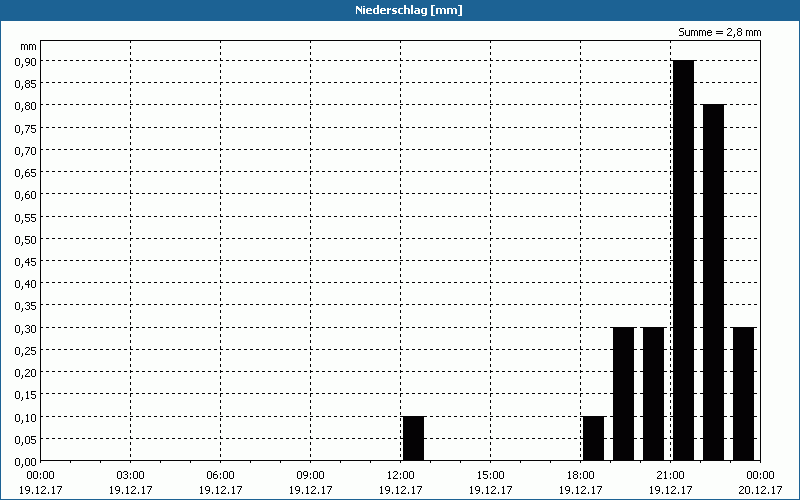Screen dimensions: 800x500
Task: Click the 21:00 x-axis label
Action: coord(670,476)
